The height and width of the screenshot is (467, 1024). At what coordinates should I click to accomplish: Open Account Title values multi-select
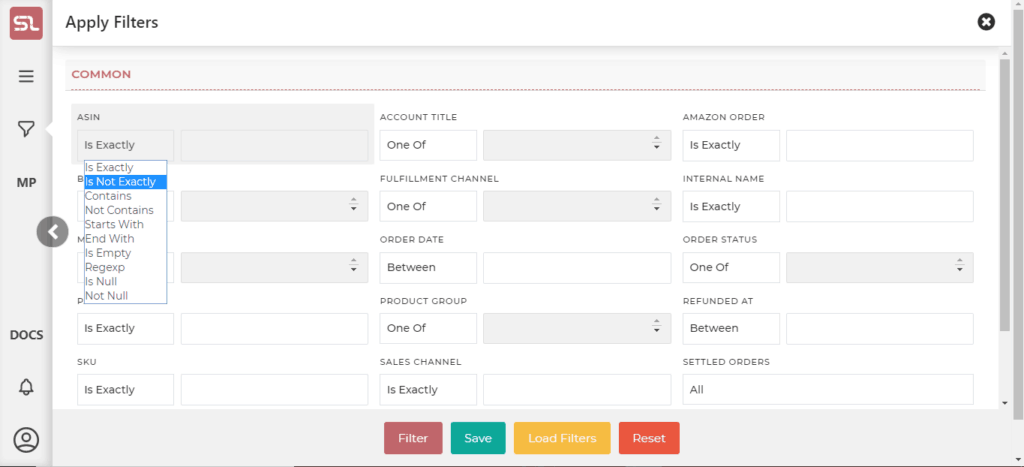point(577,145)
